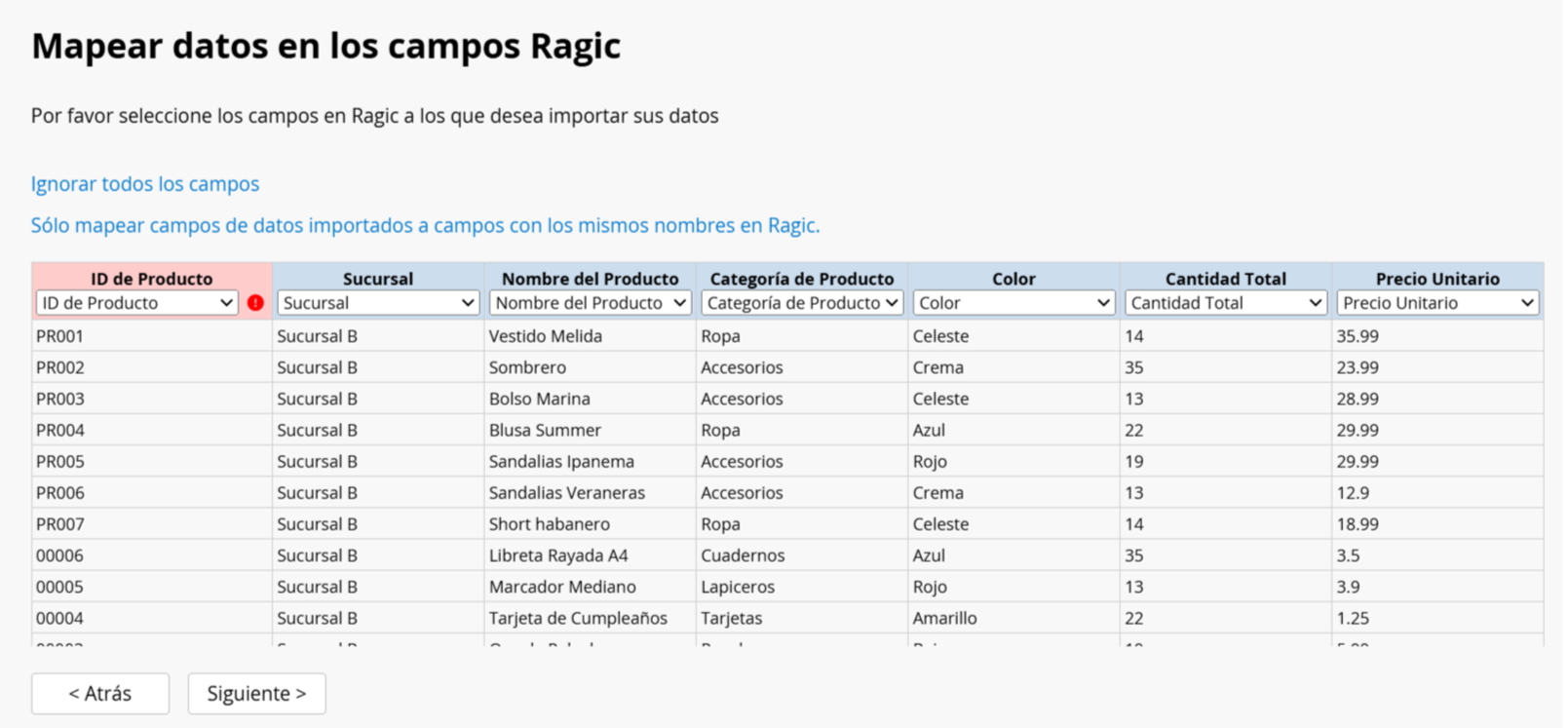The image size is (1568, 728).
Task: Click the red error icon beside ID de Producto
Action: (255, 303)
